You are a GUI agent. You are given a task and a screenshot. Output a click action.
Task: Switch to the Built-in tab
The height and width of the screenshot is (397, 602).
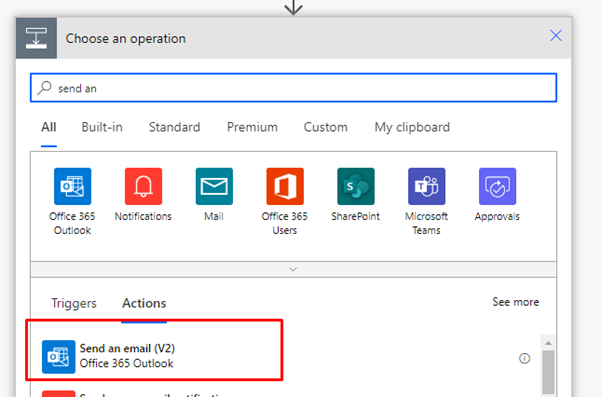(x=102, y=127)
